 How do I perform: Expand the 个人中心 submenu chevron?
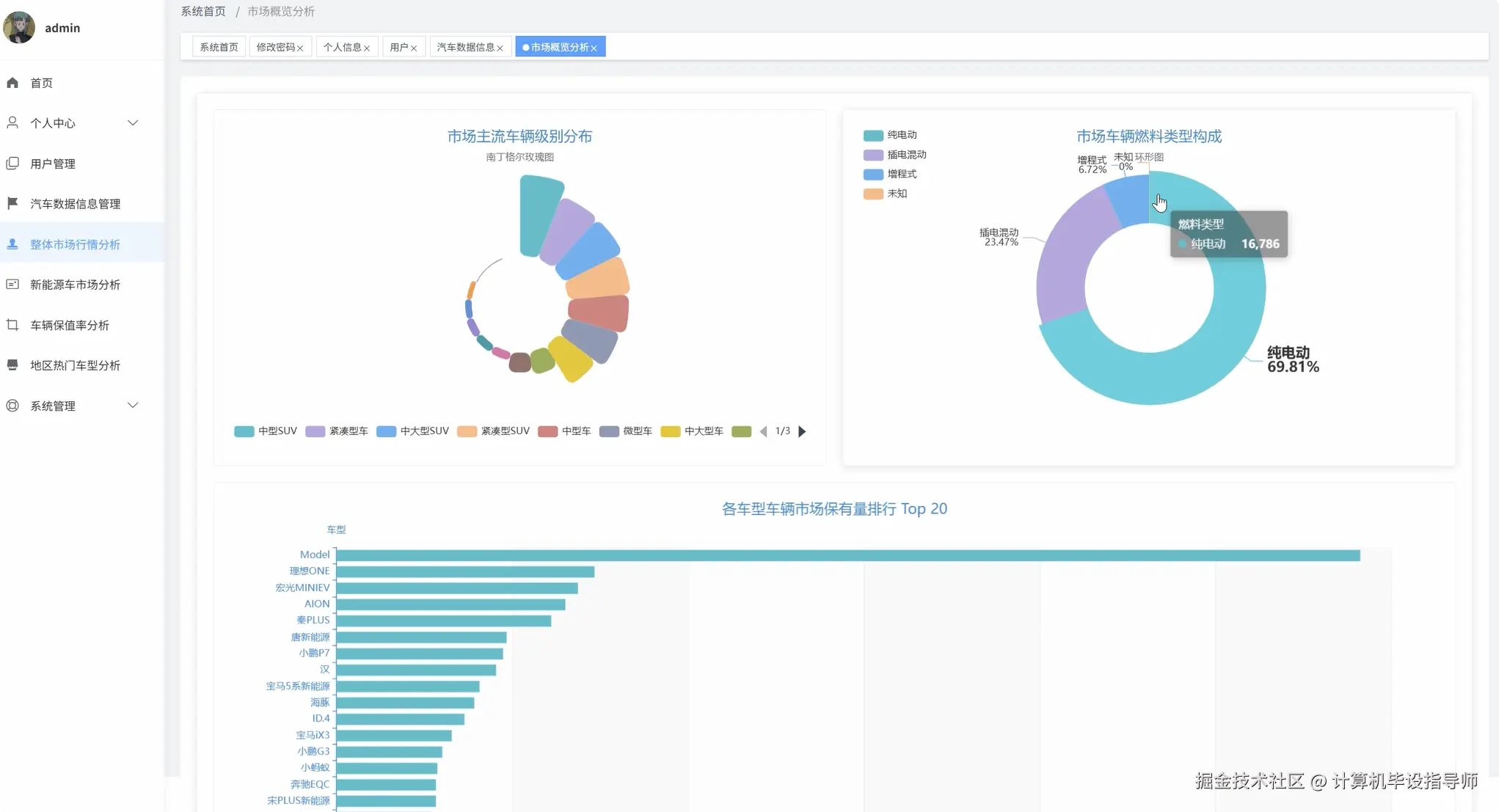tap(133, 122)
